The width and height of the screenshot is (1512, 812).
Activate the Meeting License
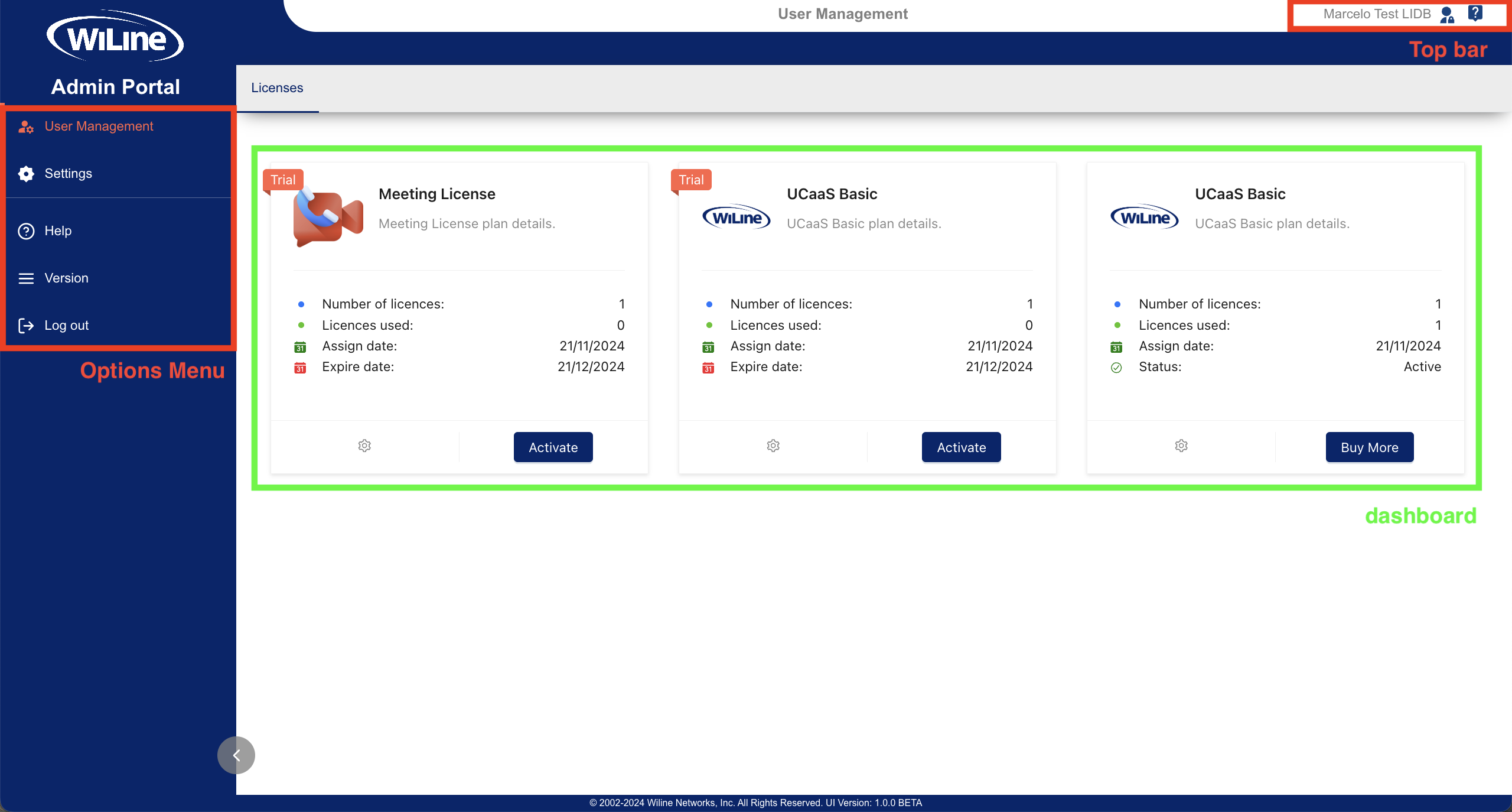click(x=553, y=447)
